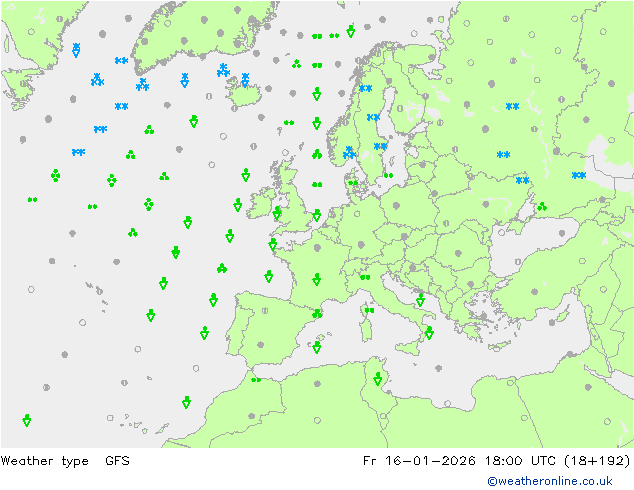The image size is (634, 490).
Task: Select the triple rain symbol near the Sea of Azov
Action: coord(542,207)
